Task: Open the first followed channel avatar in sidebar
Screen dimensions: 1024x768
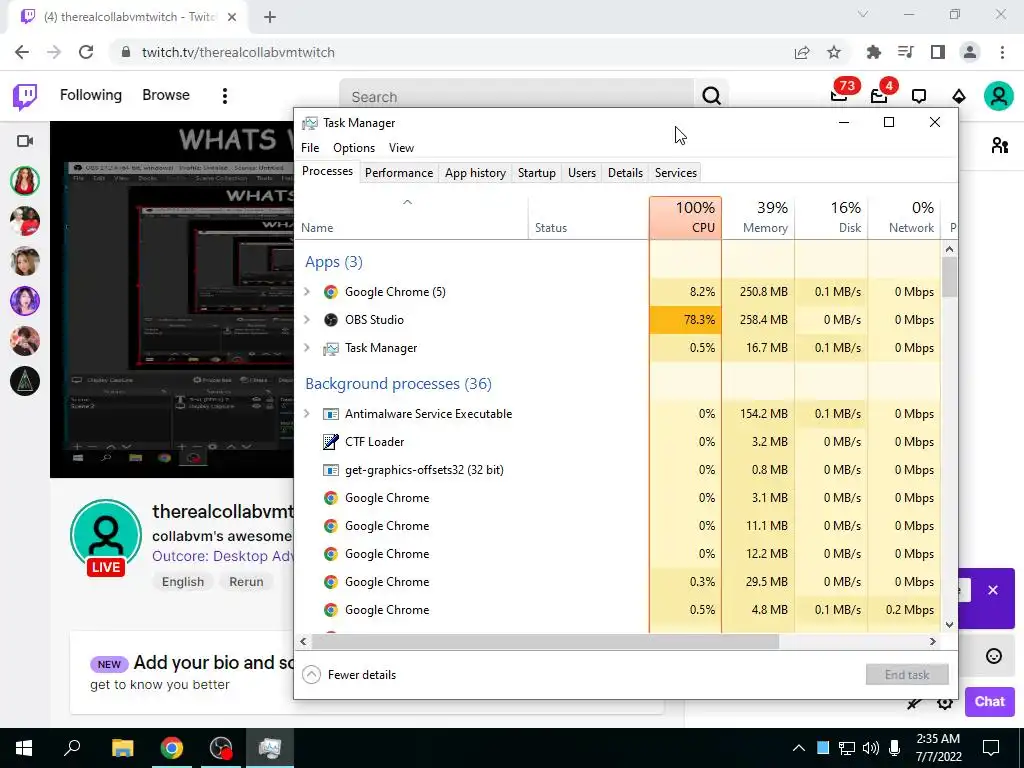Action: pyautogui.click(x=25, y=181)
